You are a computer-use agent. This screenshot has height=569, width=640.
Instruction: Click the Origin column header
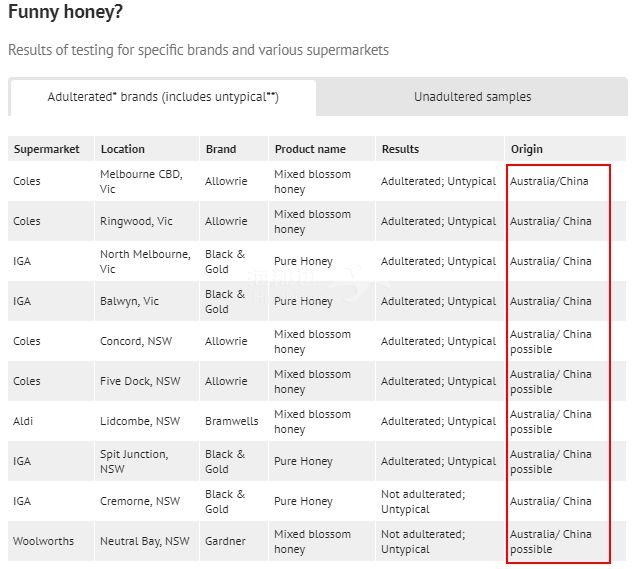point(527,149)
